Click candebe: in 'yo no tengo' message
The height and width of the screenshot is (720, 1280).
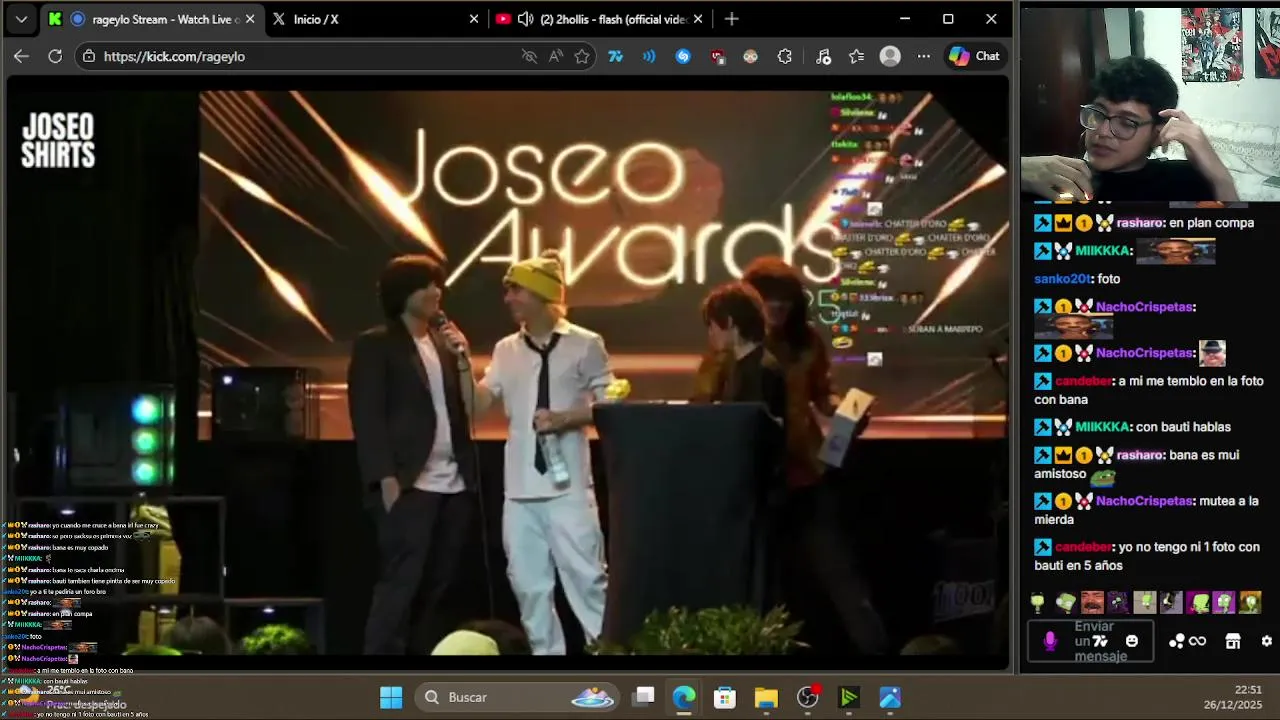coord(1085,547)
